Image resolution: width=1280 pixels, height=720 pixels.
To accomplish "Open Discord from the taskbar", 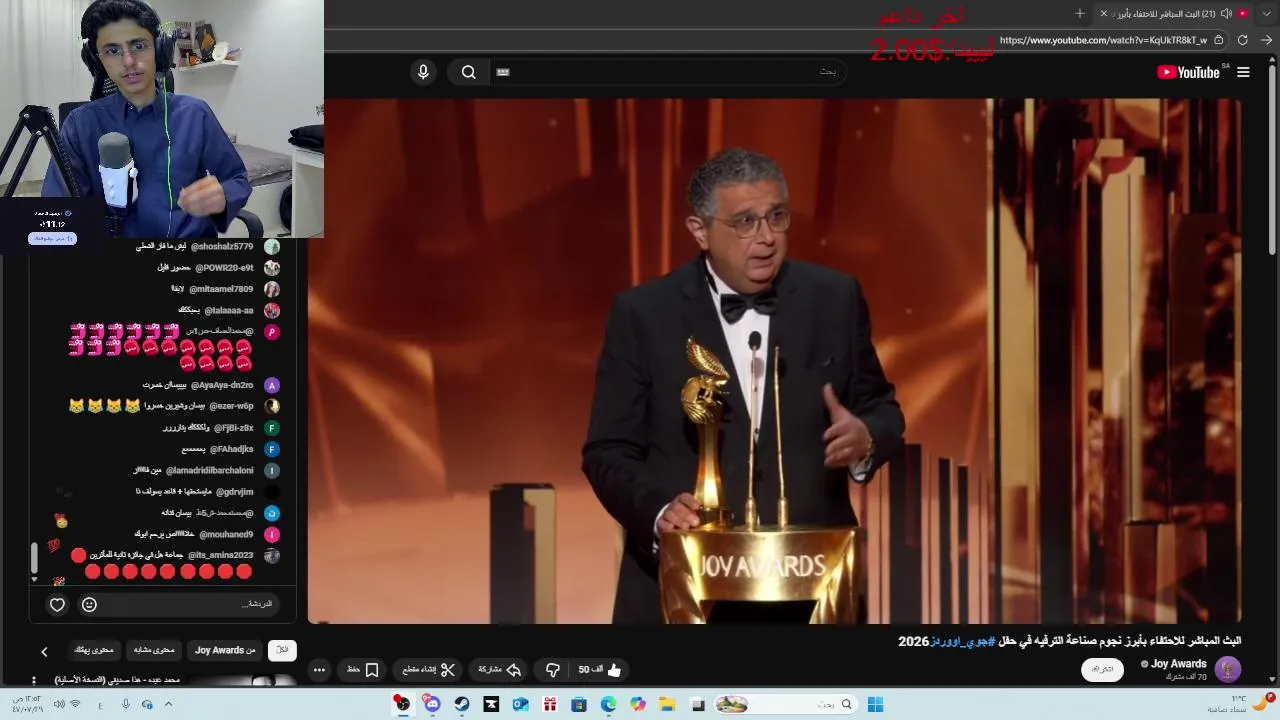I will tap(432, 704).
